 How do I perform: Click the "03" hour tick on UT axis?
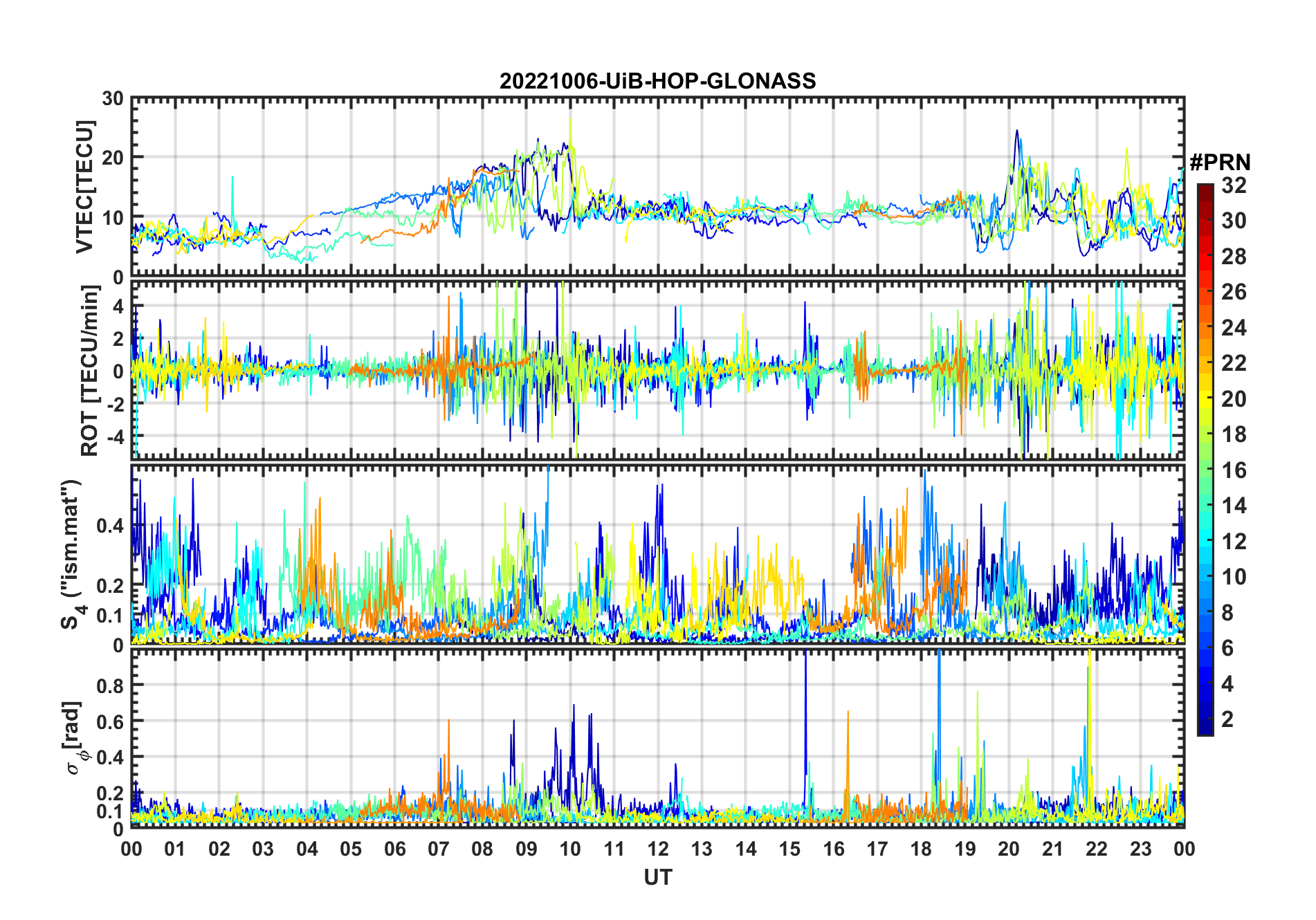point(263,849)
